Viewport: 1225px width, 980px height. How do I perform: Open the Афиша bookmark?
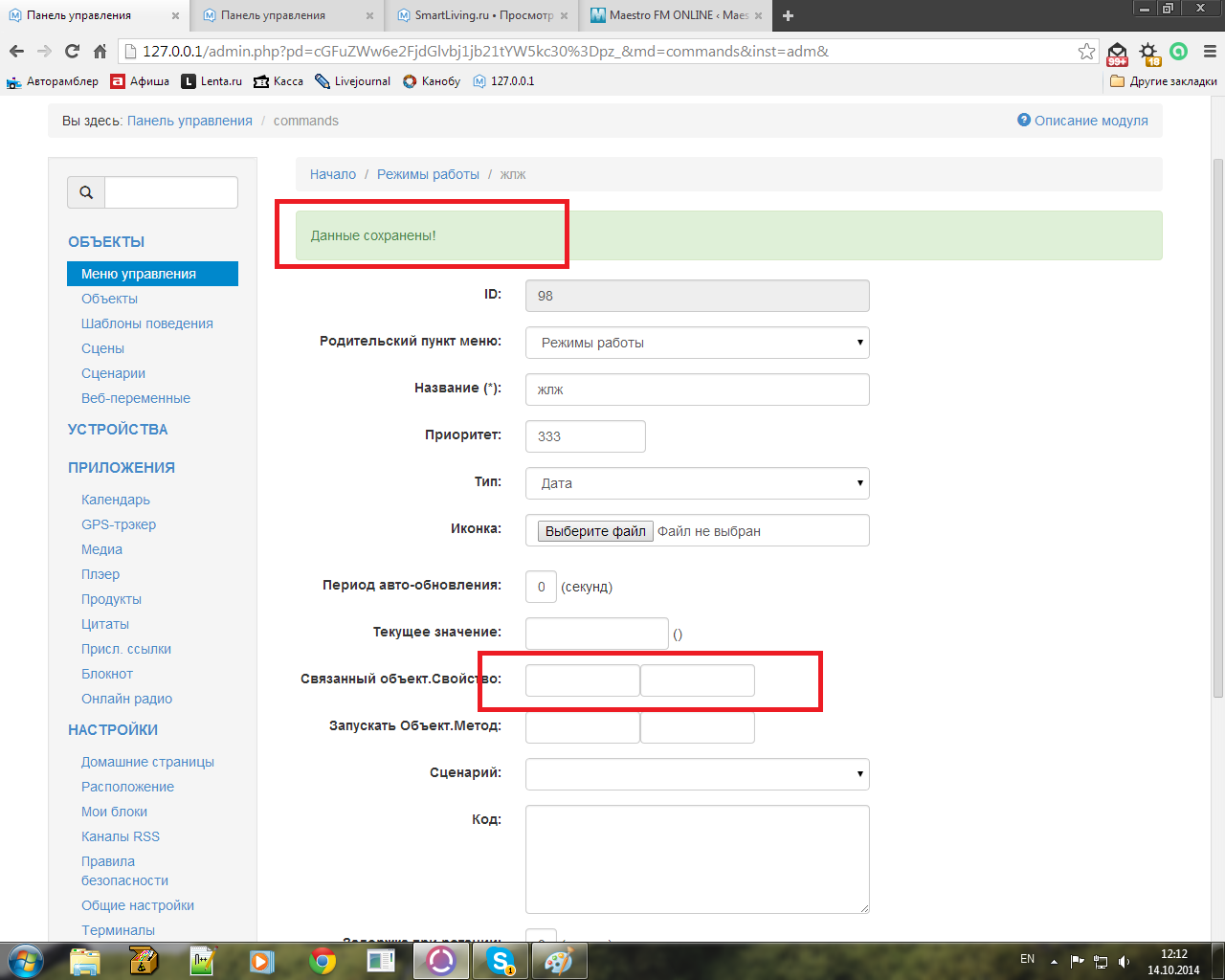140,81
